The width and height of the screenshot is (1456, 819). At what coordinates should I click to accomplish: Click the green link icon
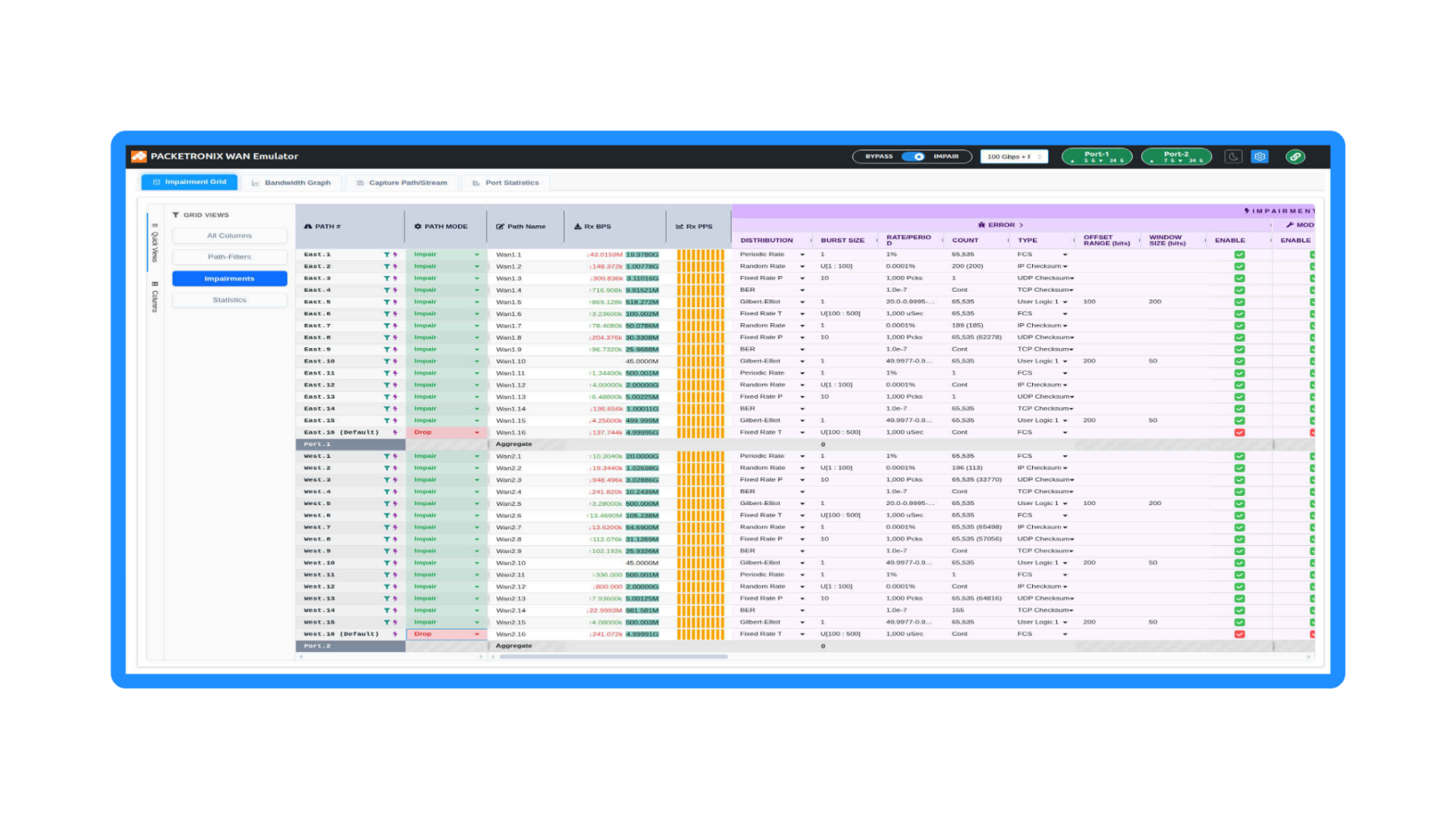point(1295,156)
